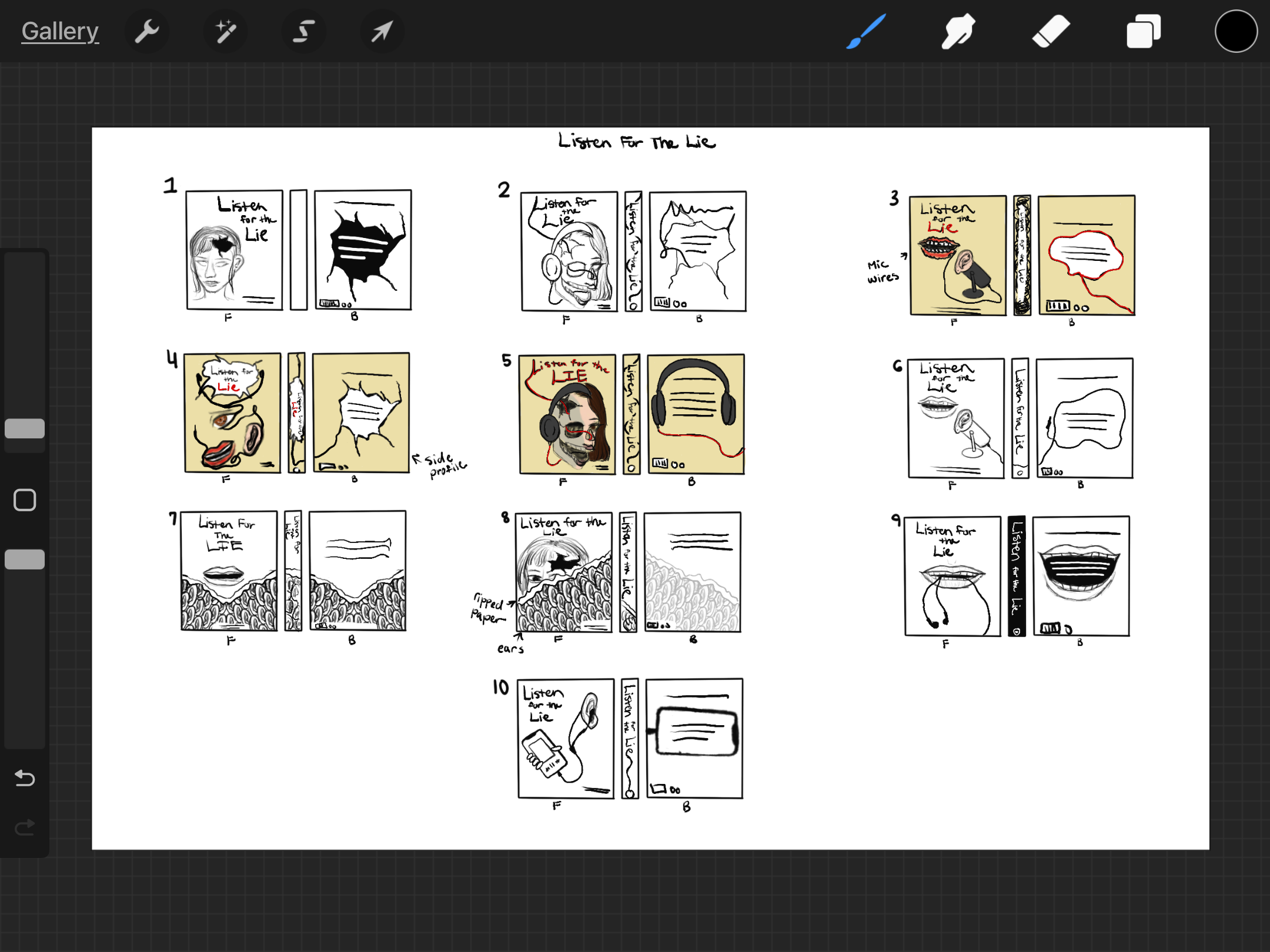Open the Actions wrench menu

pos(147,31)
